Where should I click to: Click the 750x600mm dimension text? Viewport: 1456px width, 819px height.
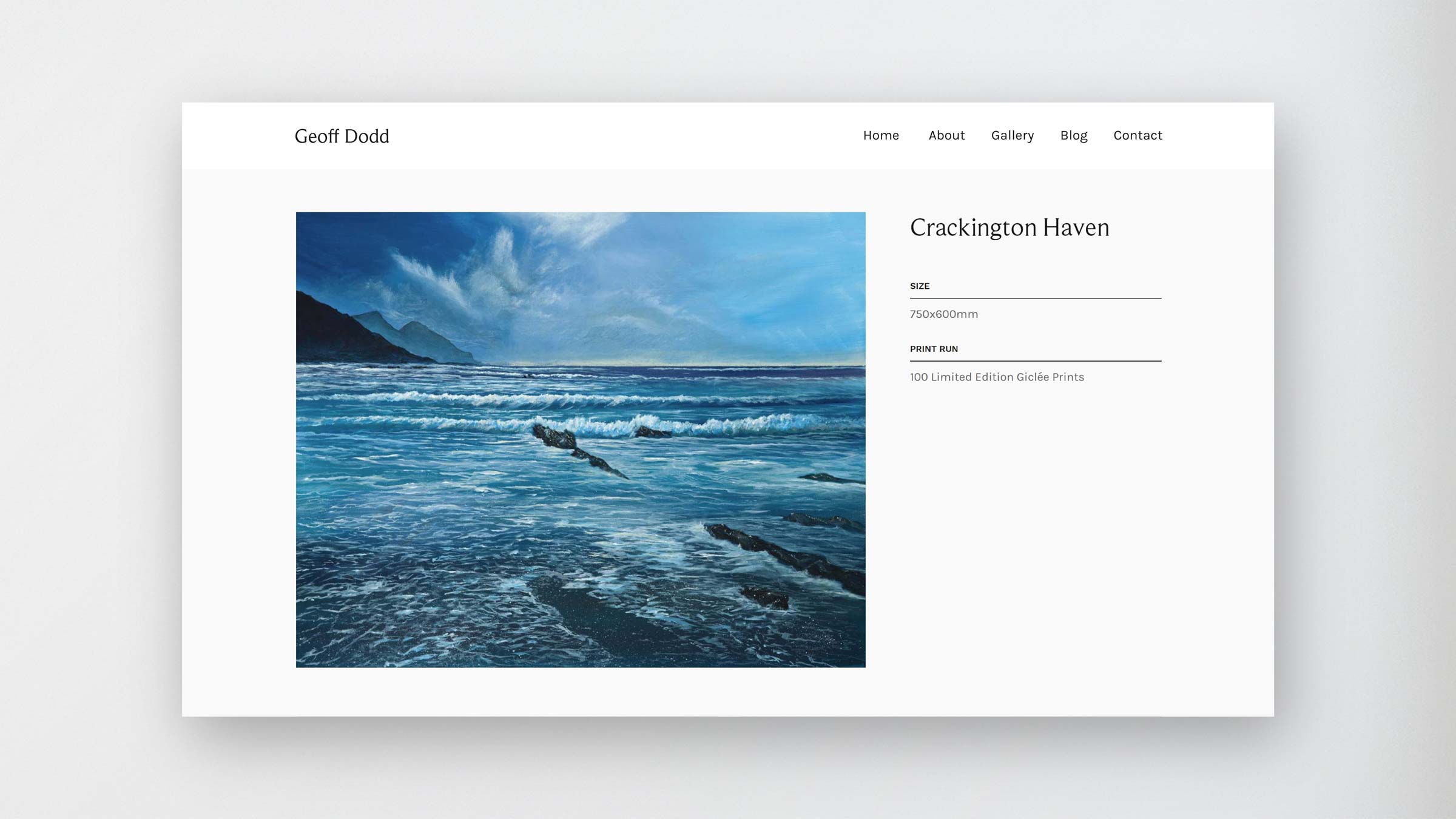coord(943,314)
